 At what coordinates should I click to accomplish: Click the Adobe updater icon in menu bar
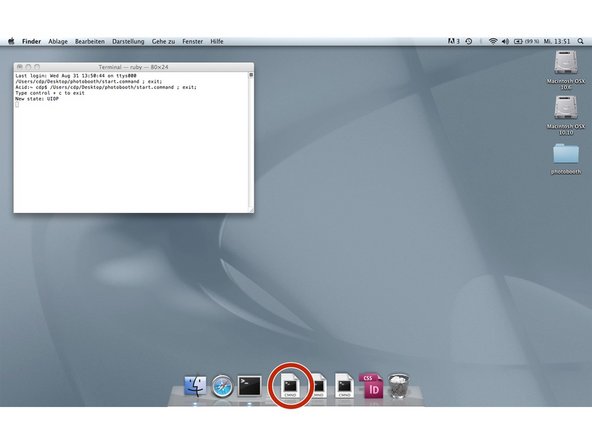(453, 41)
